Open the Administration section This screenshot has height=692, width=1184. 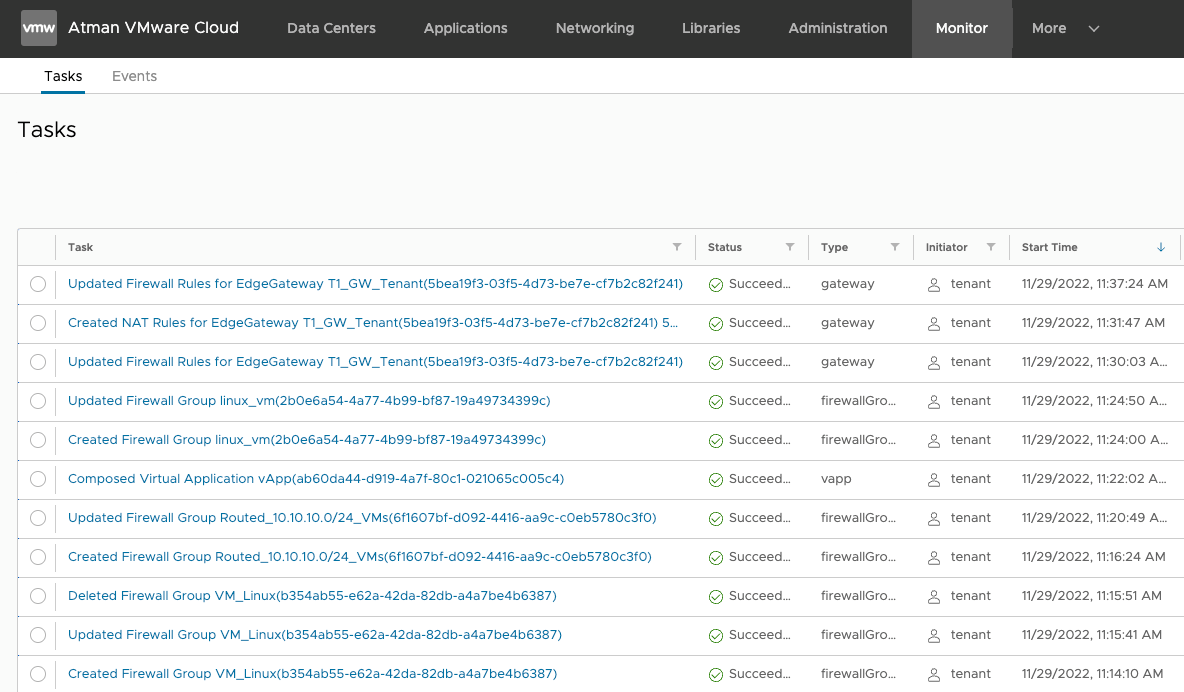[x=837, y=28]
